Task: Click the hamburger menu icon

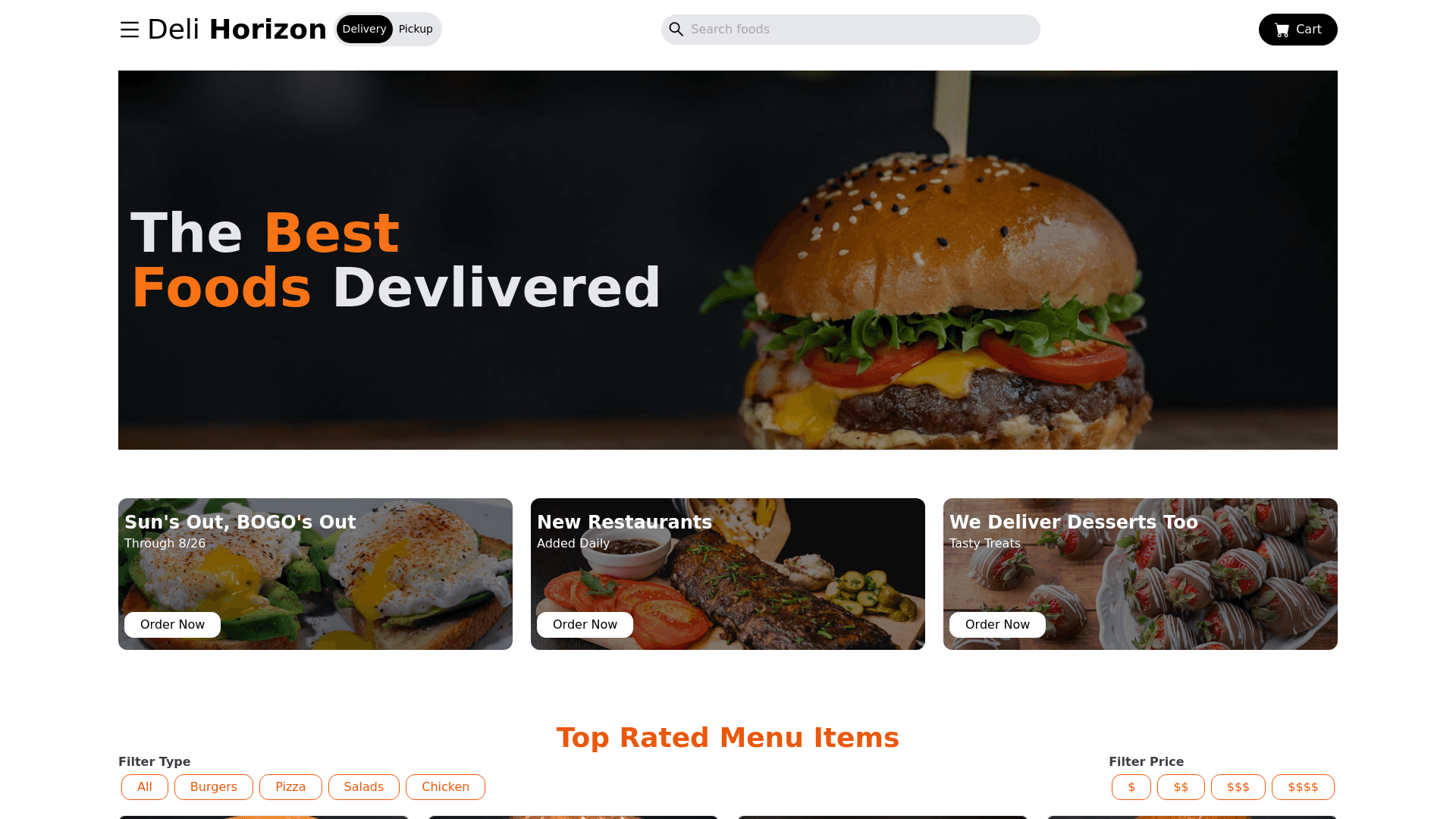Action: click(129, 29)
